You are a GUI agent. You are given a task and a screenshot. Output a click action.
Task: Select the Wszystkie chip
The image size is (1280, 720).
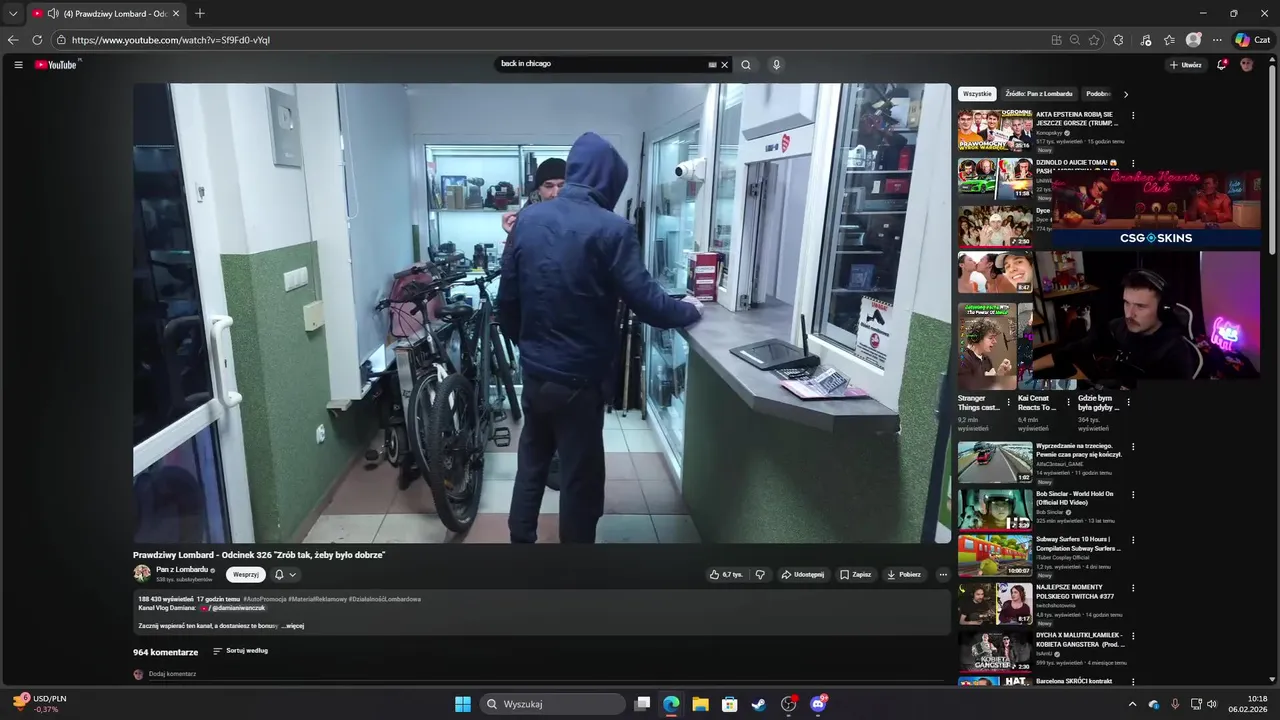coord(977,94)
